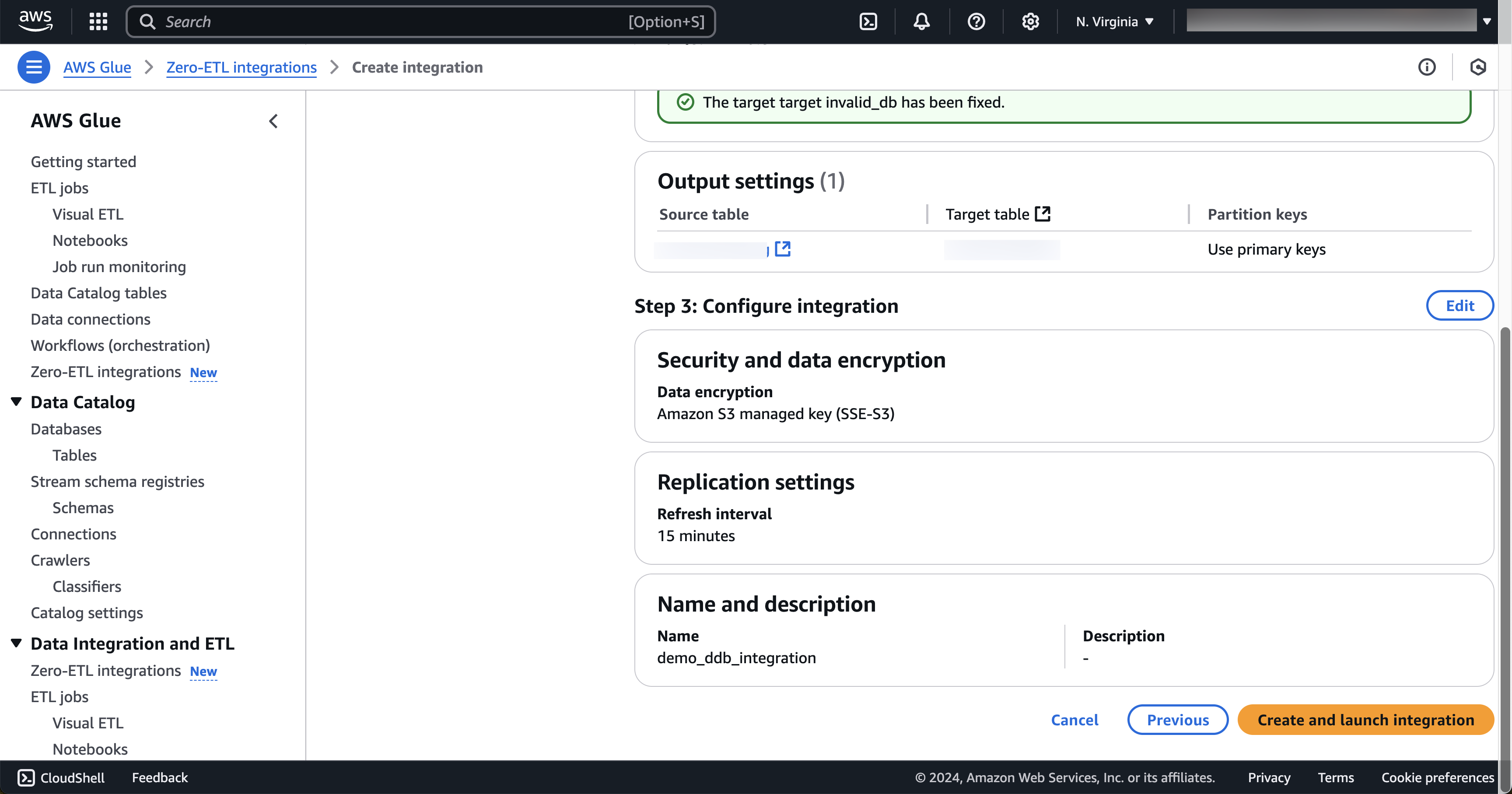Image resolution: width=1512 pixels, height=794 pixels.
Task: Open the info panel icon
Action: 1427,67
